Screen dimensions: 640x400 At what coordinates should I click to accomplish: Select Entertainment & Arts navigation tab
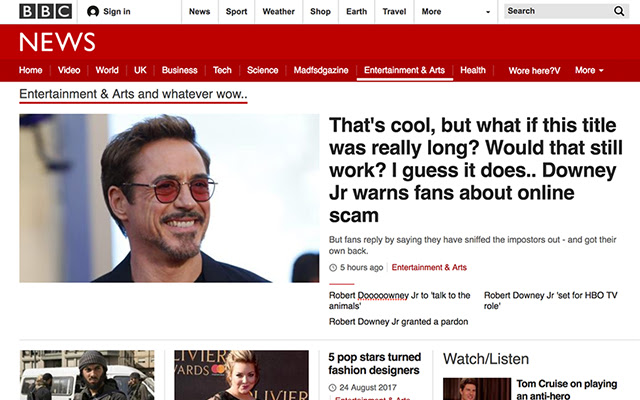click(404, 70)
